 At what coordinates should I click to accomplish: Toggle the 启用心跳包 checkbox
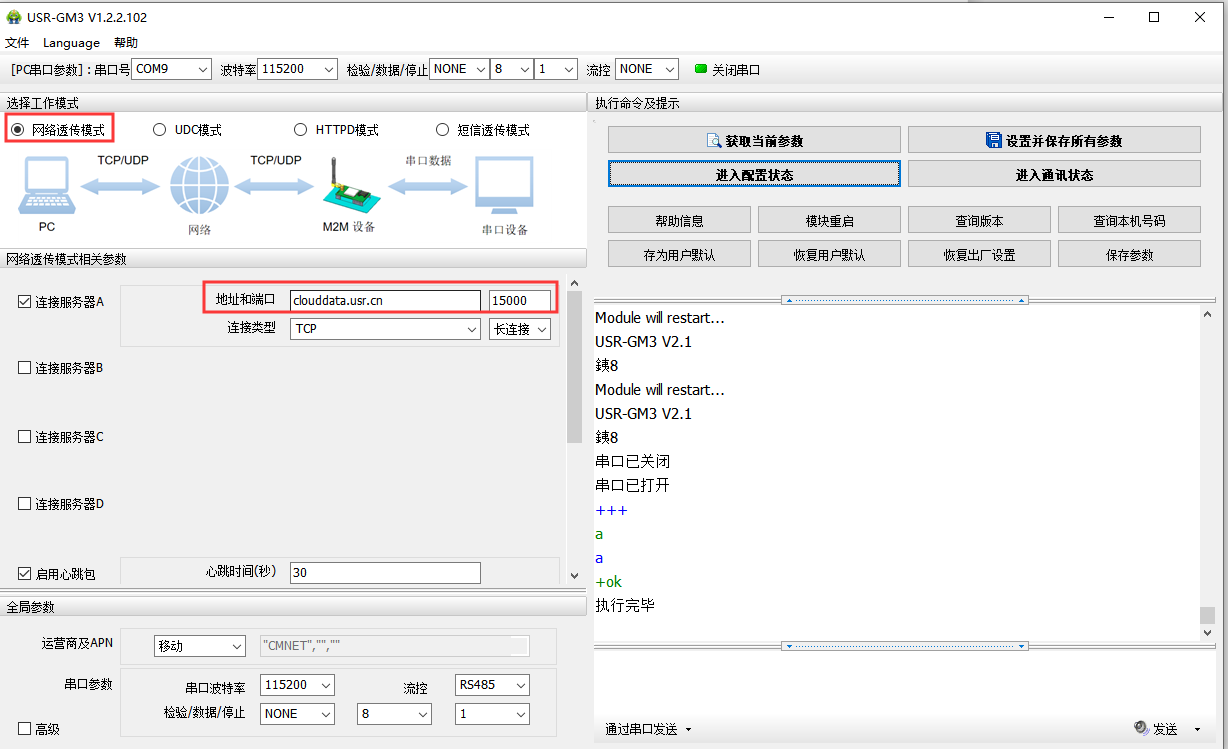(x=25, y=574)
